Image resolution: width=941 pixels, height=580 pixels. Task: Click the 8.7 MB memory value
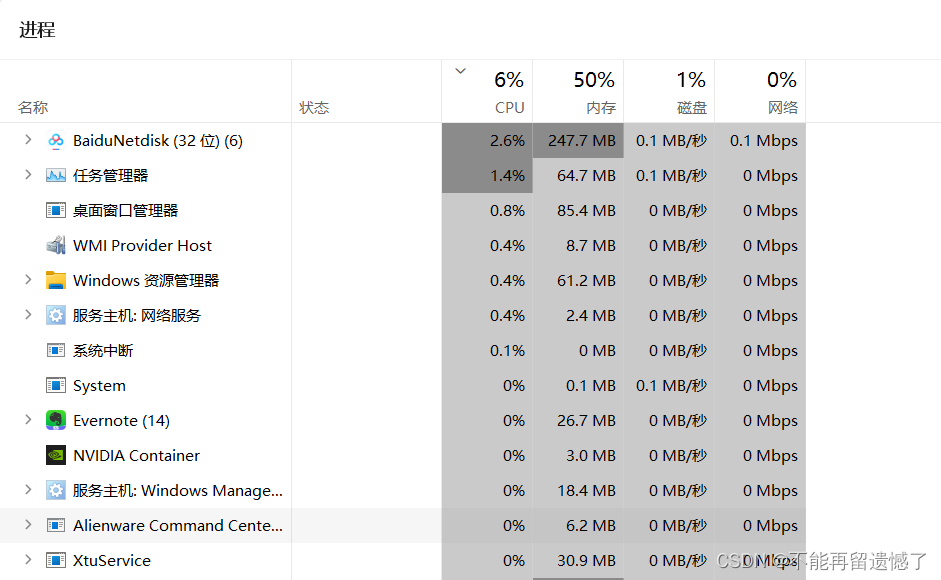591,246
